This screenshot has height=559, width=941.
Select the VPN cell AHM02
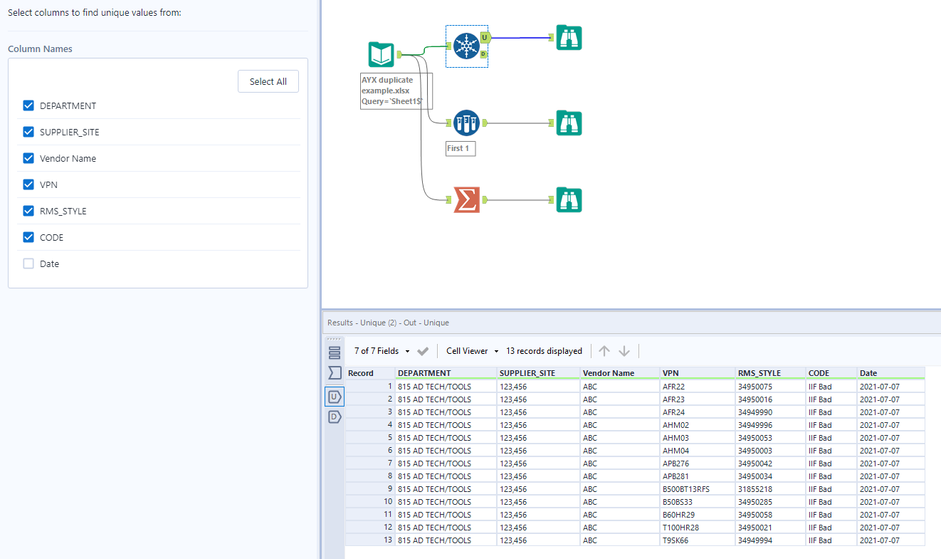click(697, 425)
